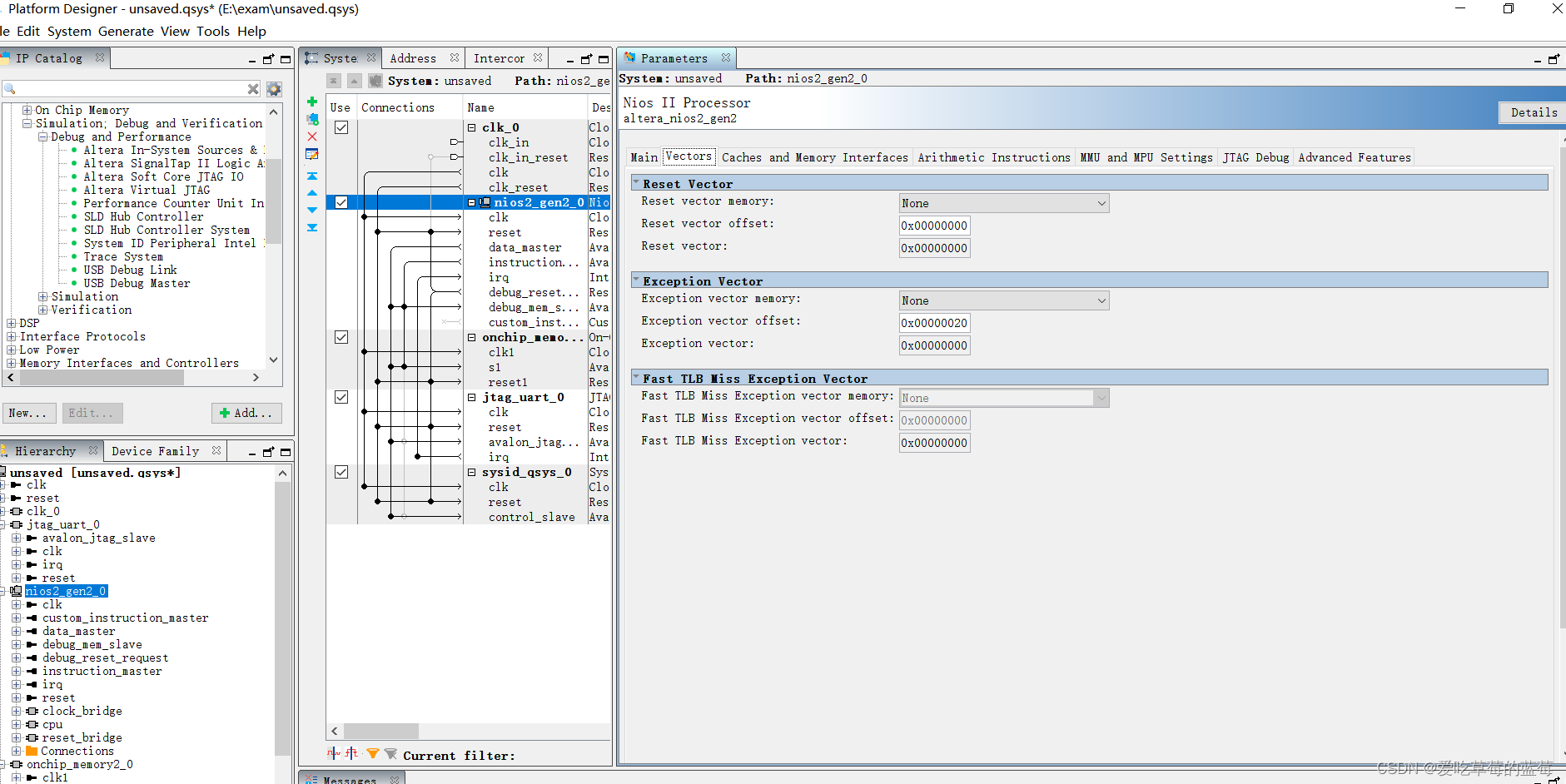Click the move to top blue arrow icon

(x=312, y=176)
